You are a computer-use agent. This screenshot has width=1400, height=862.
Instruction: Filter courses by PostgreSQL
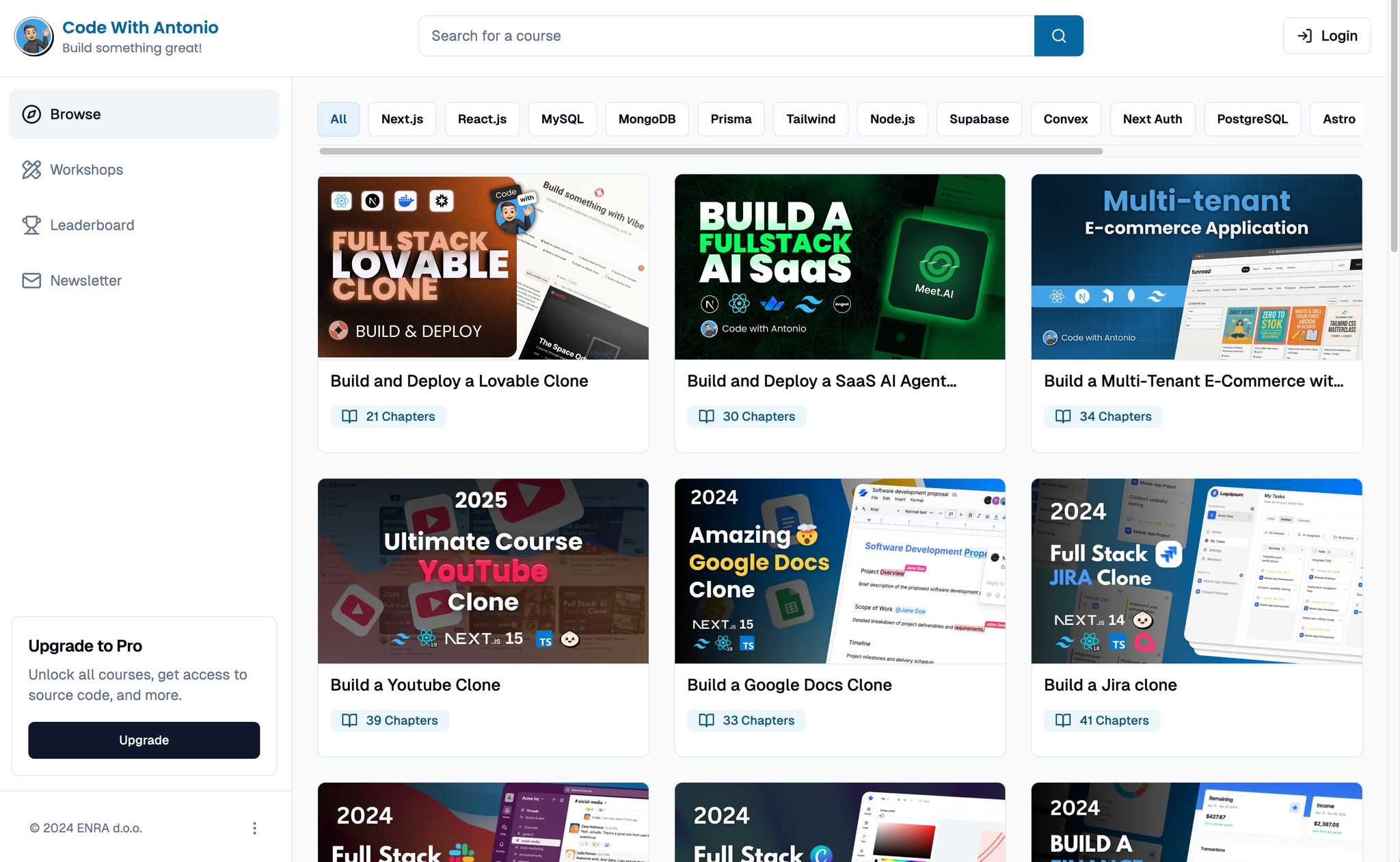1252,119
